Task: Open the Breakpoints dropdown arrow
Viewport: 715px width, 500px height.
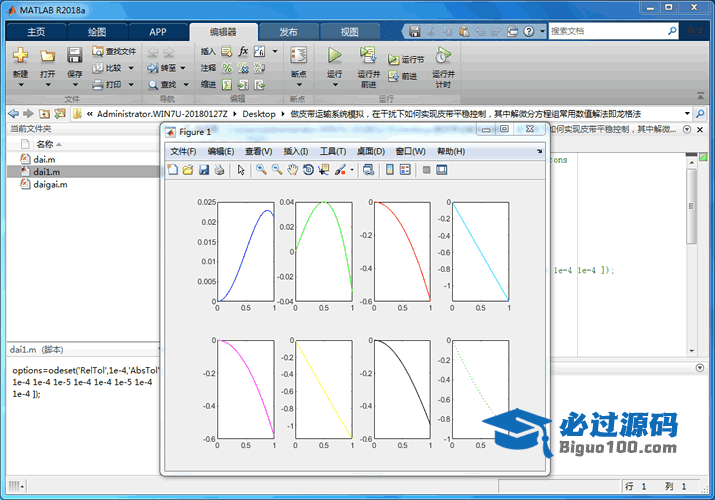Action: (x=299, y=85)
